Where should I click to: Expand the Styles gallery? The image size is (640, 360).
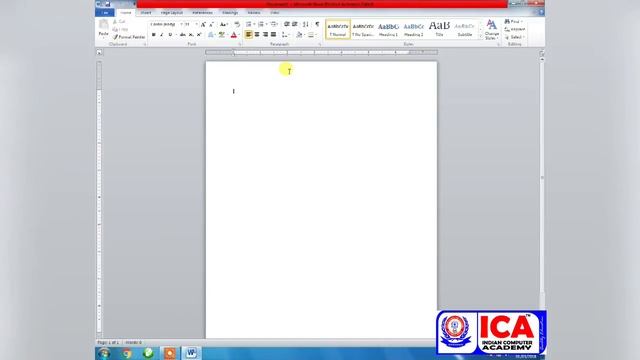click(x=480, y=37)
